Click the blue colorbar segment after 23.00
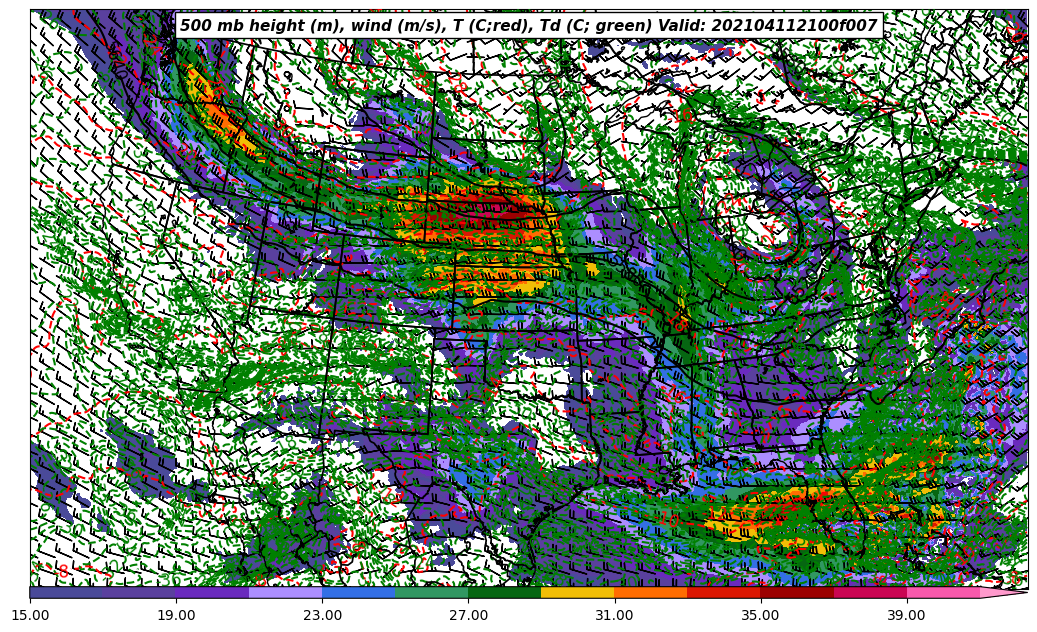The width and height of the screenshot is (1037, 632). (x=358, y=592)
